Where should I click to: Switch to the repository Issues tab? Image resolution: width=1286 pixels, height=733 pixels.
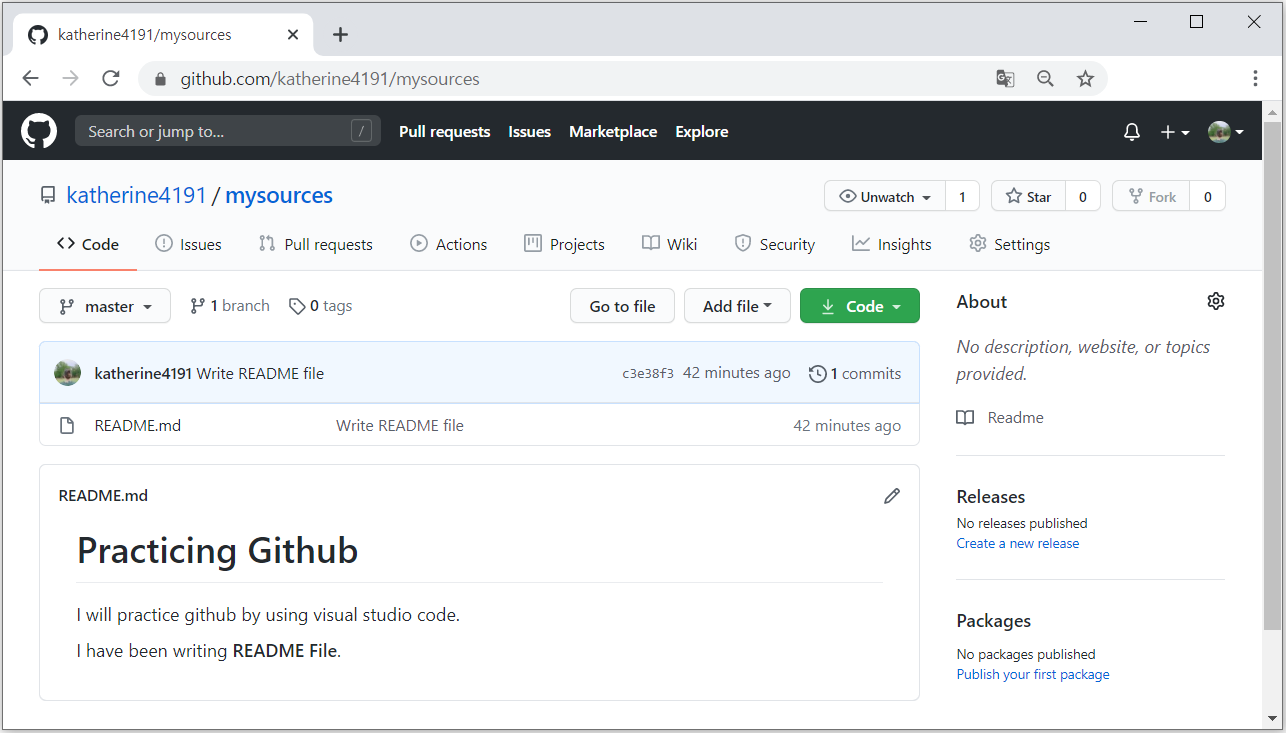point(189,244)
